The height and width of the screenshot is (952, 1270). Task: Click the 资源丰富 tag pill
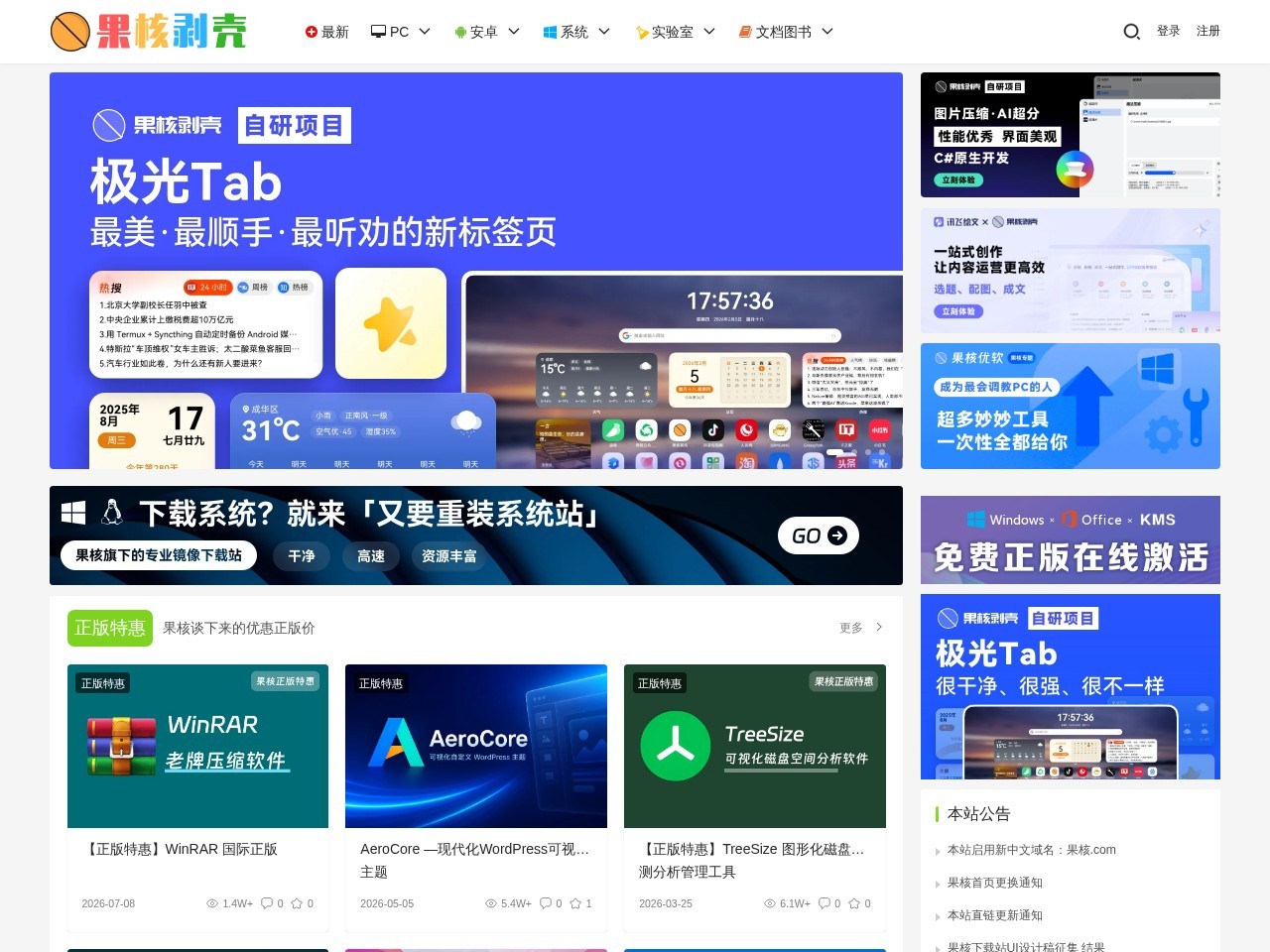coord(448,556)
